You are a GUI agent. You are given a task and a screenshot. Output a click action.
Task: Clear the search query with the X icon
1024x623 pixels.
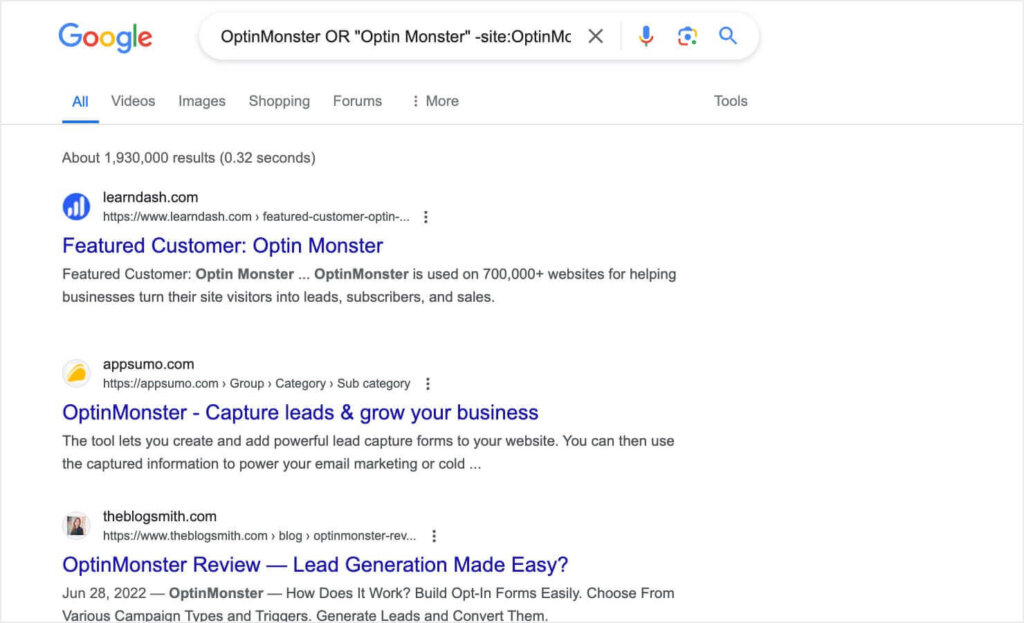(595, 35)
